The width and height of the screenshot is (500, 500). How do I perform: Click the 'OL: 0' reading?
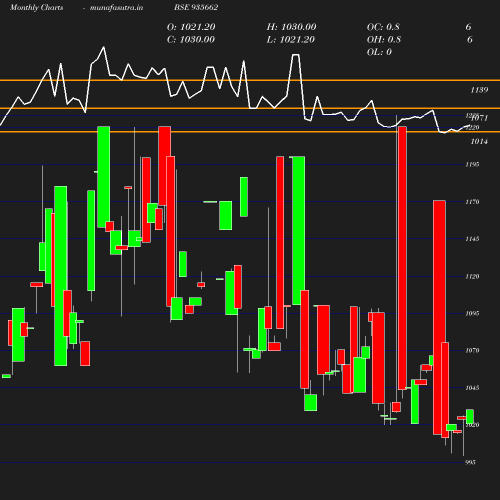379,52
